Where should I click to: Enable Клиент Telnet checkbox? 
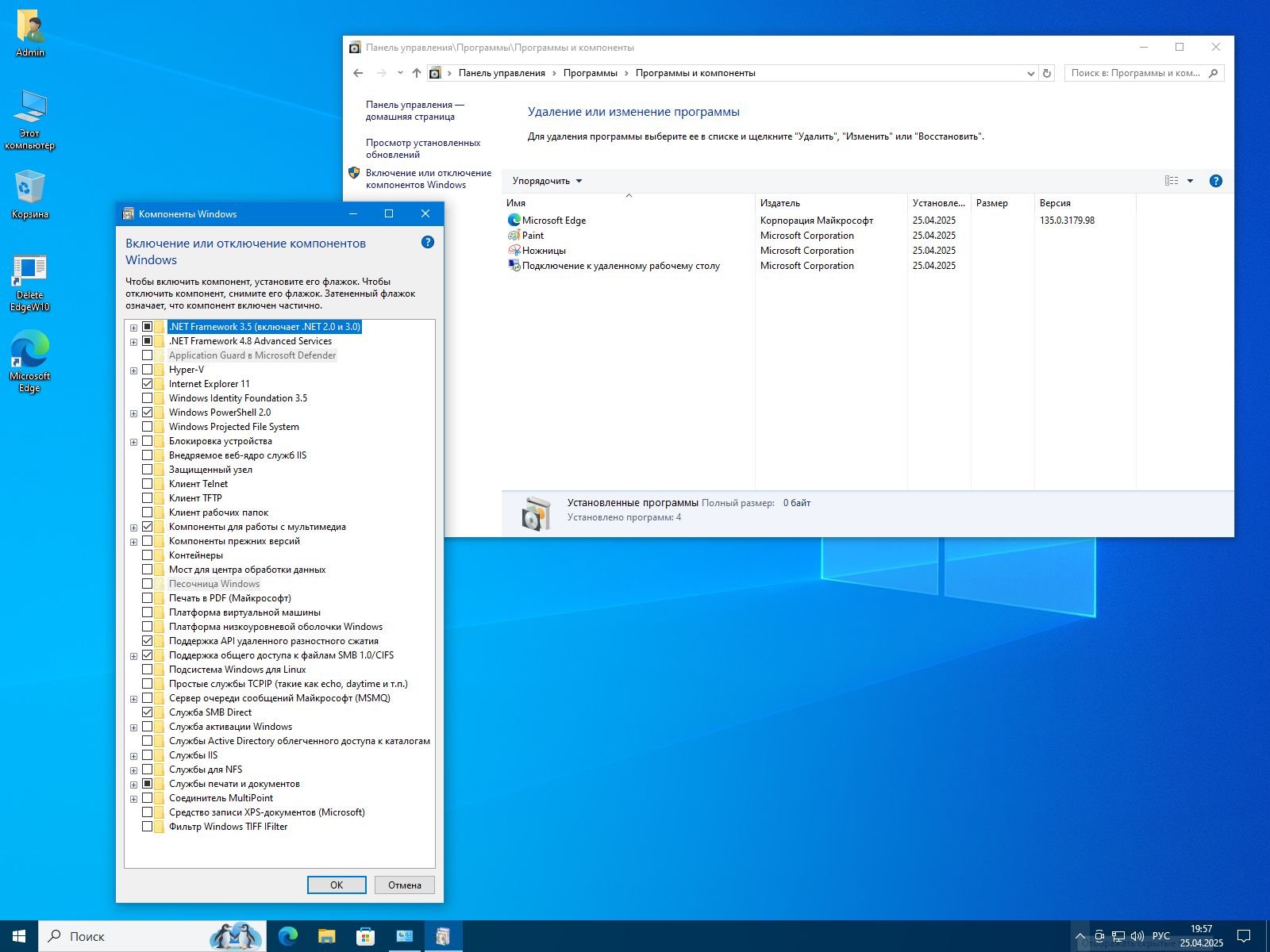(x=147, y=484)
